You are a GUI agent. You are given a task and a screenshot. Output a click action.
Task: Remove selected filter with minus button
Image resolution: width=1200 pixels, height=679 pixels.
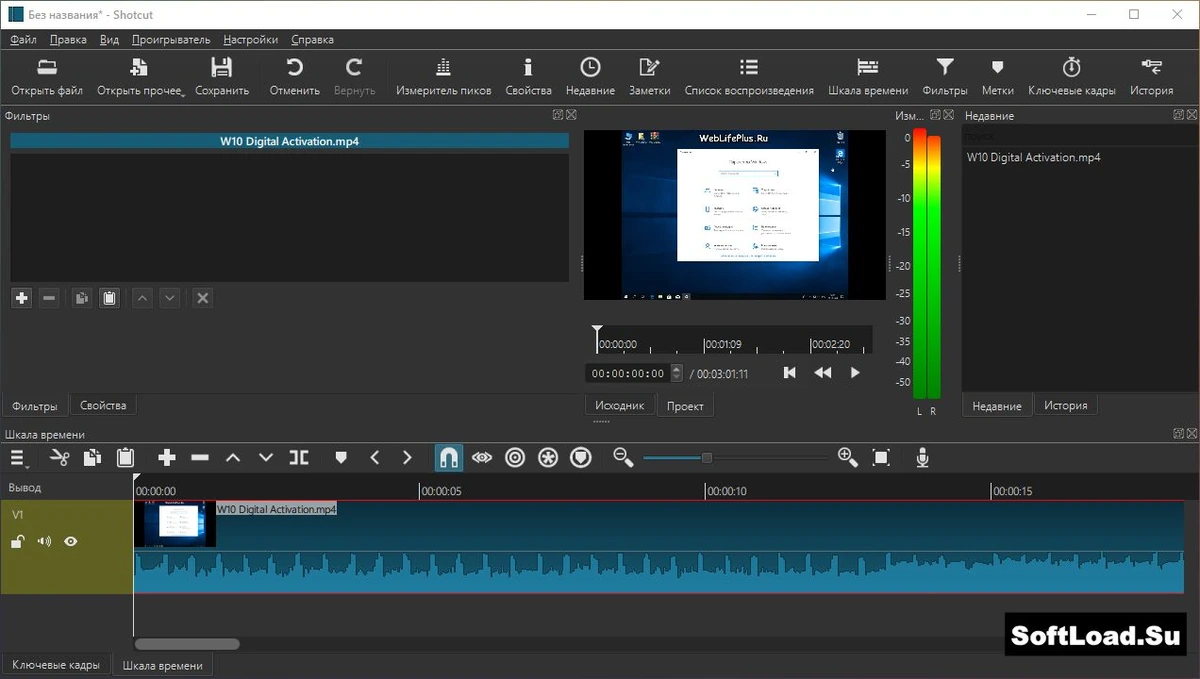(49, 298)
